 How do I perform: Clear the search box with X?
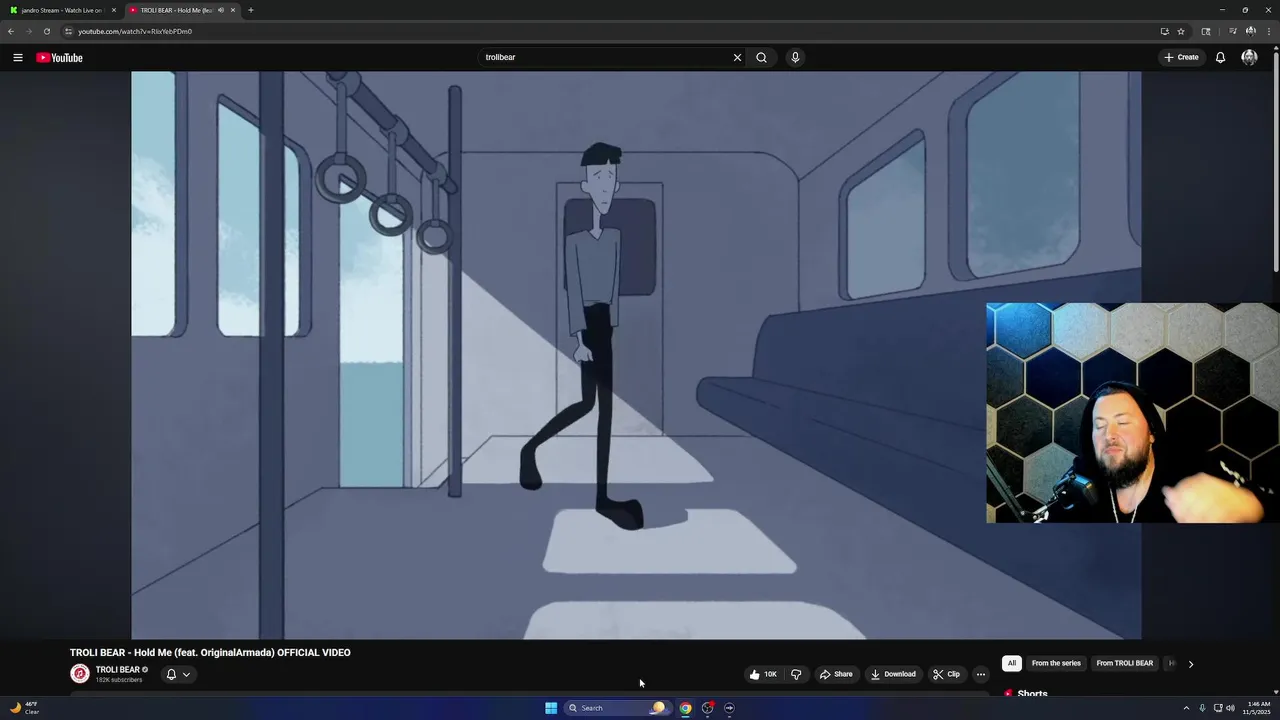tap(737, 57)
